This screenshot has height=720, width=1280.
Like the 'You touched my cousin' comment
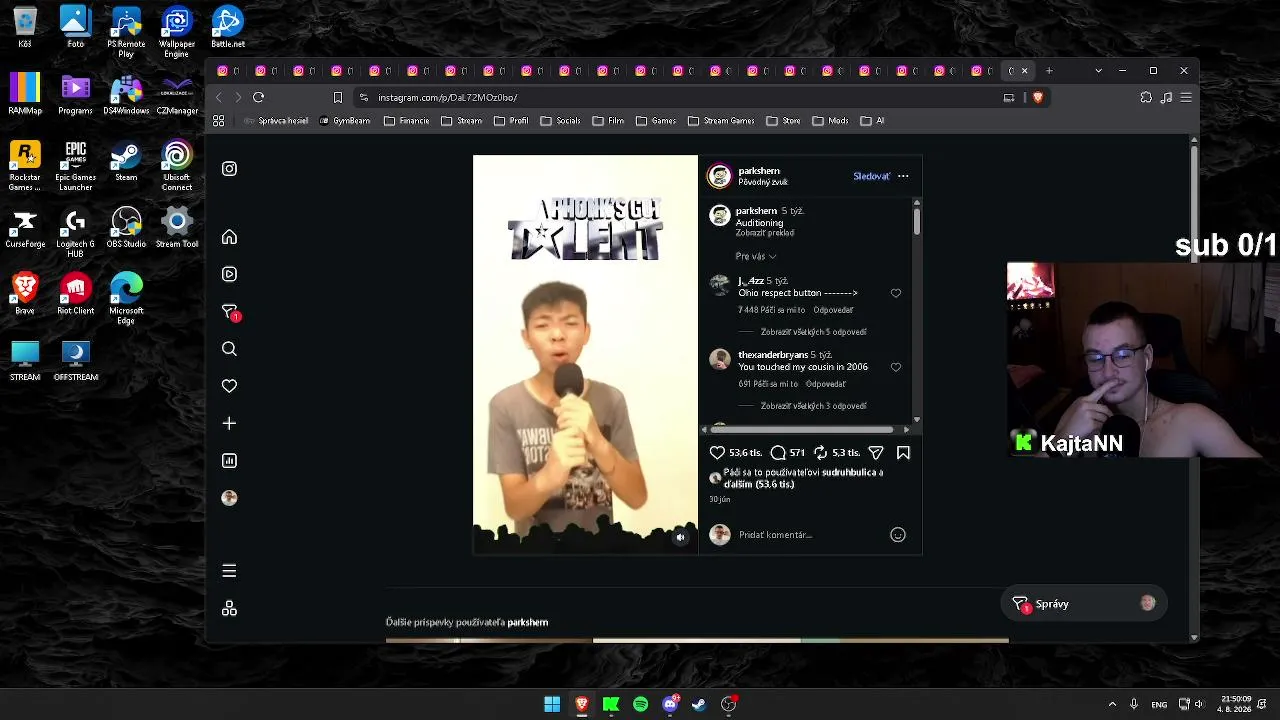[x=896, y=367]
